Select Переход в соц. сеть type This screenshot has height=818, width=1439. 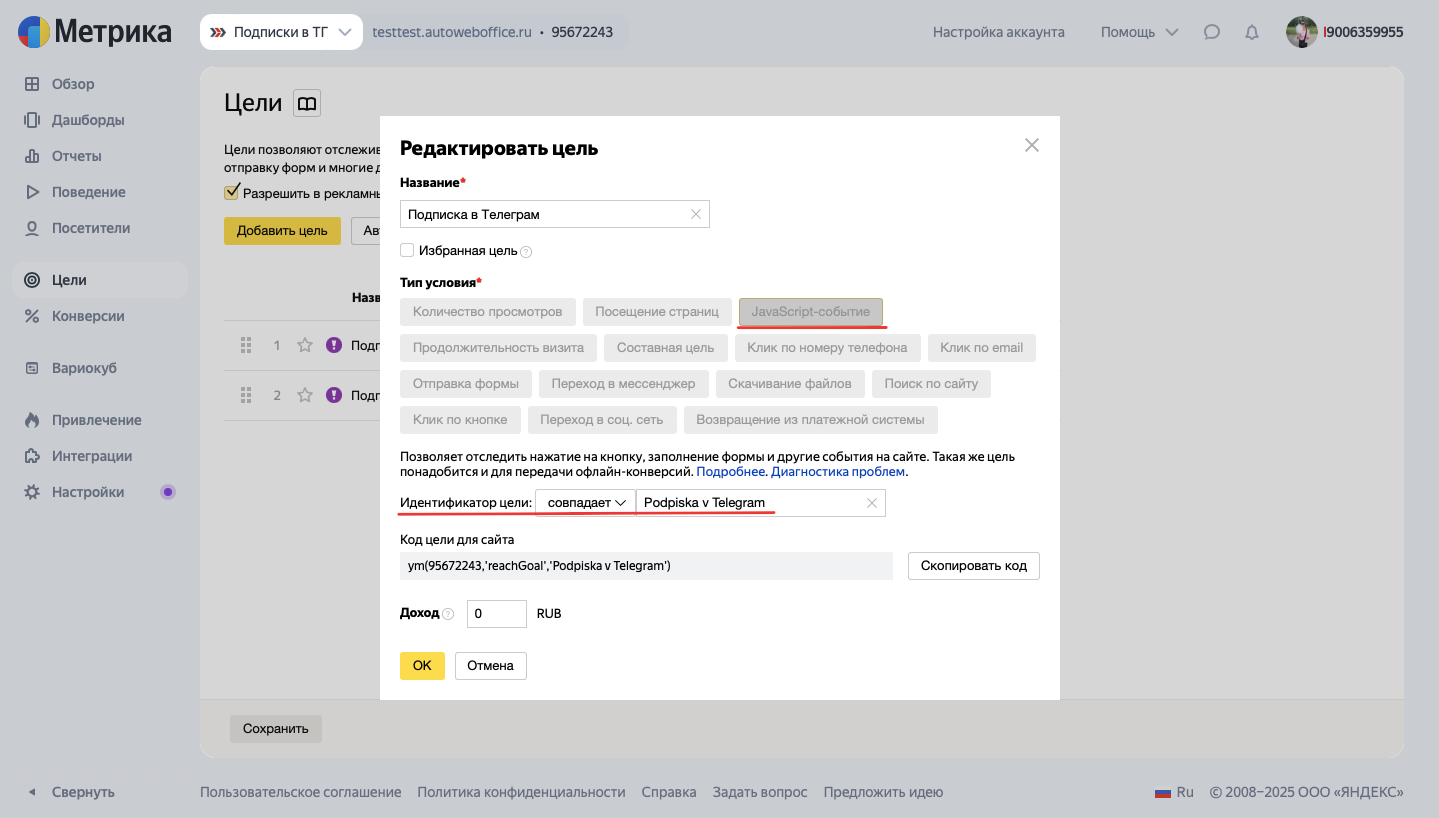pos(602,420)
